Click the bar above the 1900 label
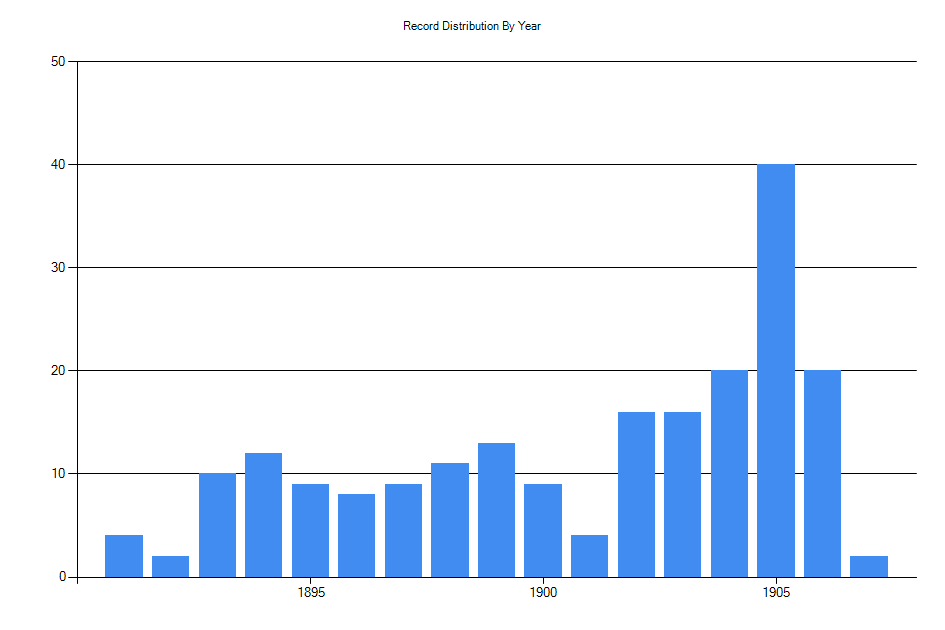This screenshot has height=630, width=945. 543,531
